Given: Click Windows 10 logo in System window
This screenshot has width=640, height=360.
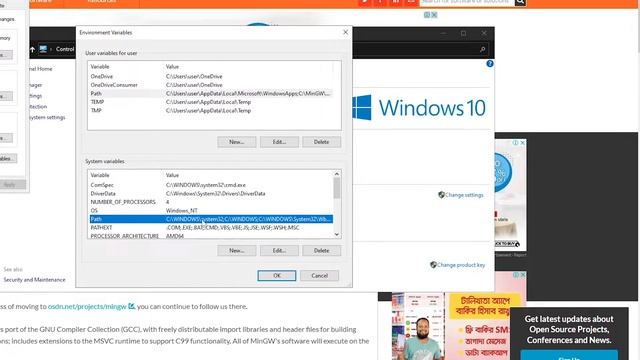Looking at the screenshot, I should pyautogui.click(x=419, y=108).
